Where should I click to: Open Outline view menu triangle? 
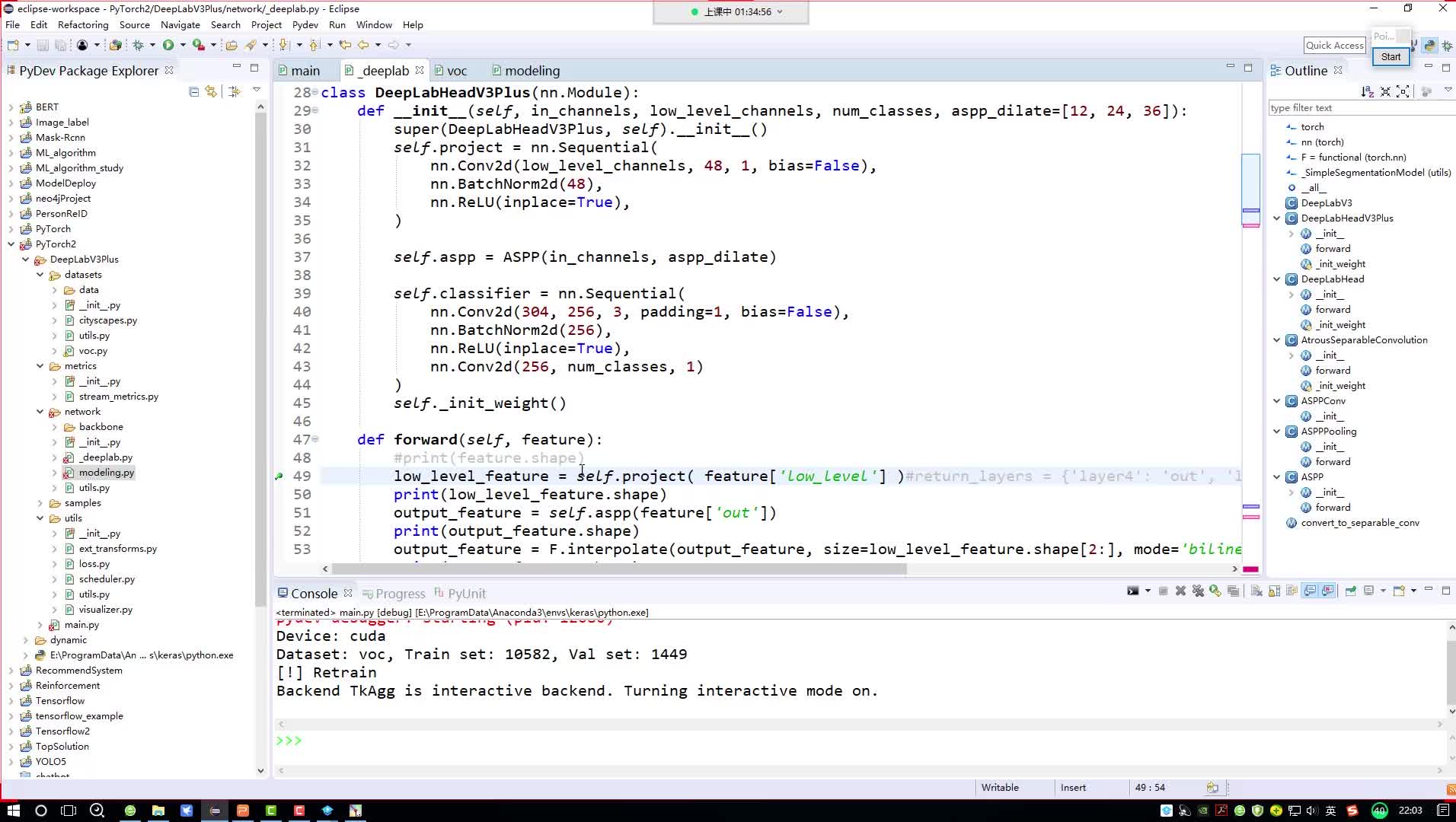click(1448, 91)
